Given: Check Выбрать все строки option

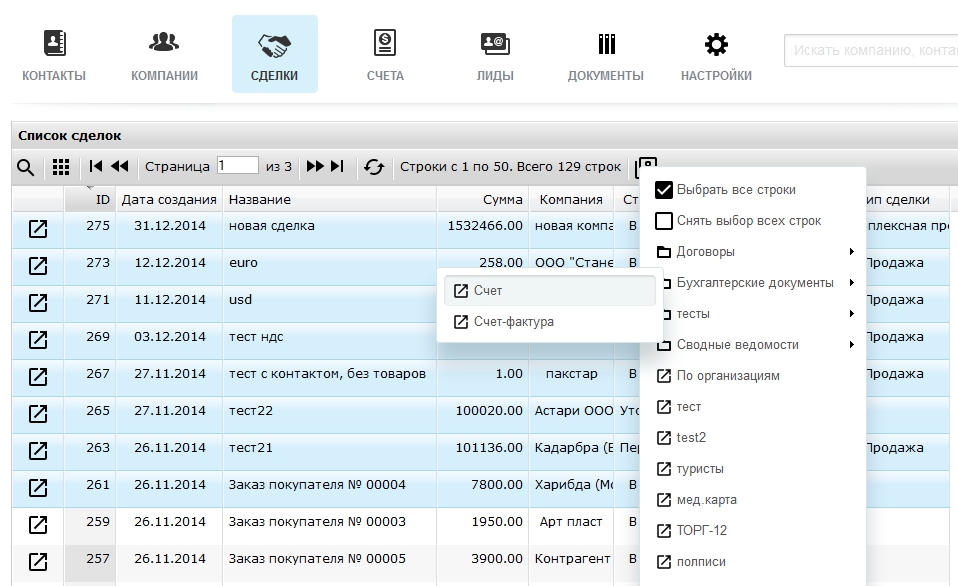Looking at the screenshot, I should pyautogui.click(x=664, y=190).
